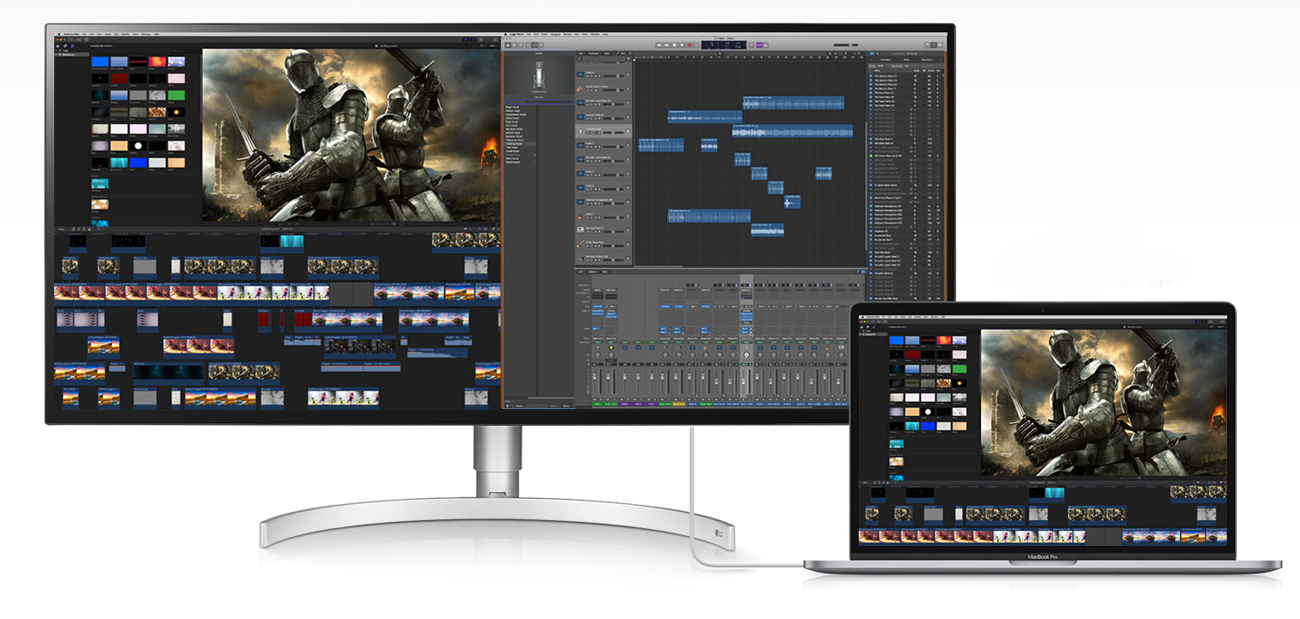Select Genre button in Logic's loop browser
The width and height of the screenshot is (1300, 619).
pos(906,60)
